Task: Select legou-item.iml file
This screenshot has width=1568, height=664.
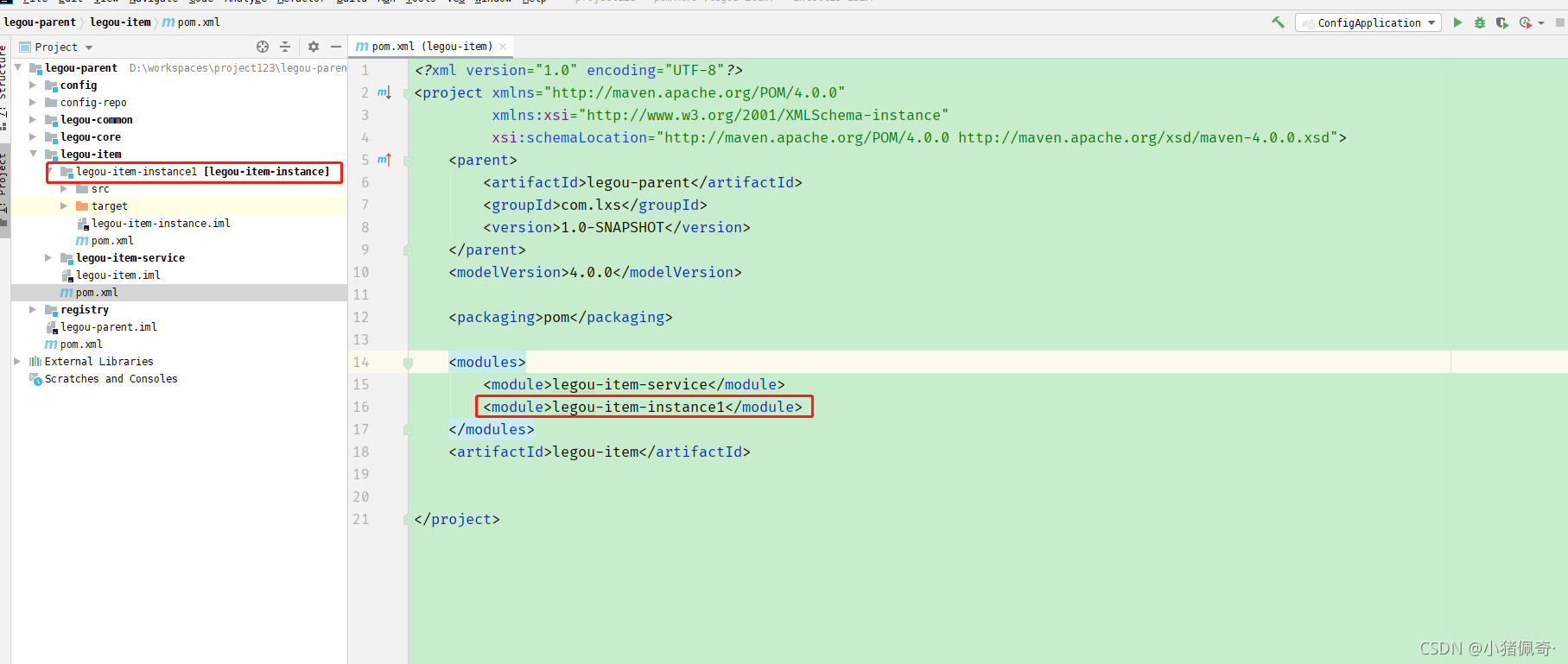Action: [118, 275]
